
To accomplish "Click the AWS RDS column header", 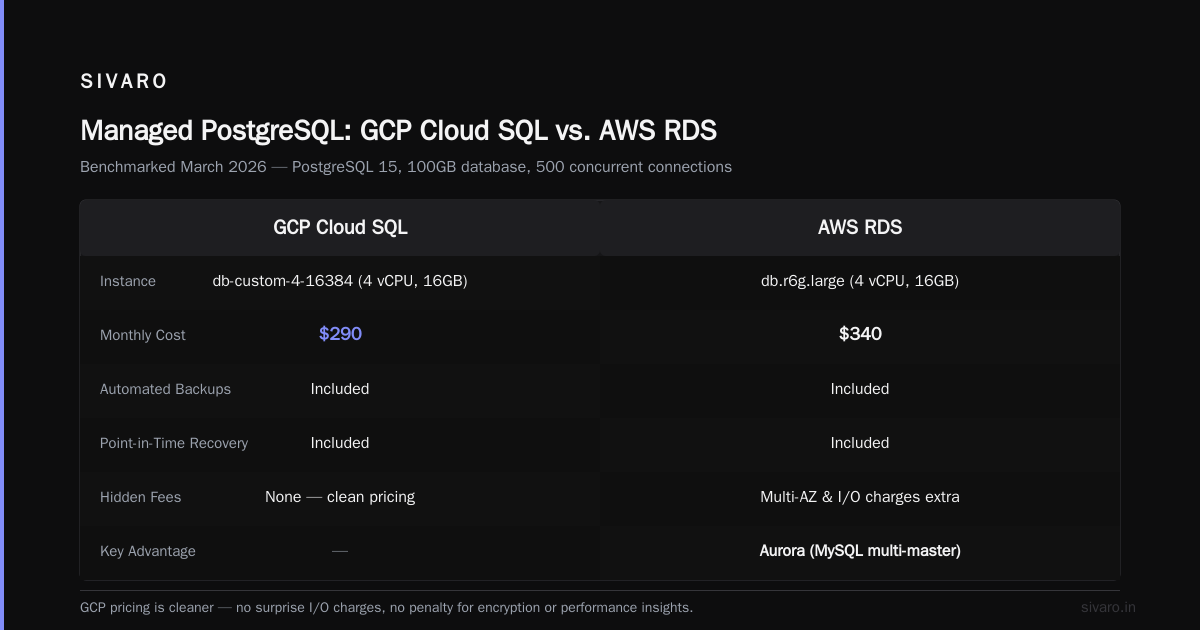I will coord(860,227).
